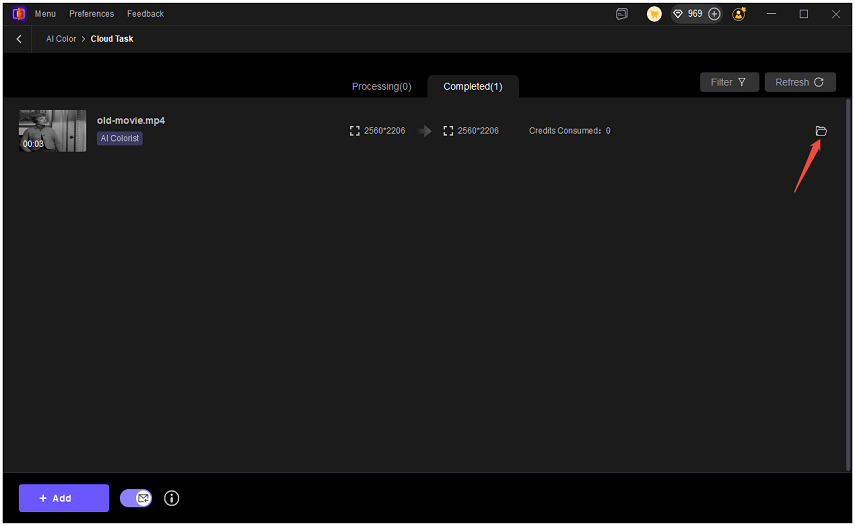Click the app logo icon
Viewport: 855px width, 526px height.
tap(19, 14)
